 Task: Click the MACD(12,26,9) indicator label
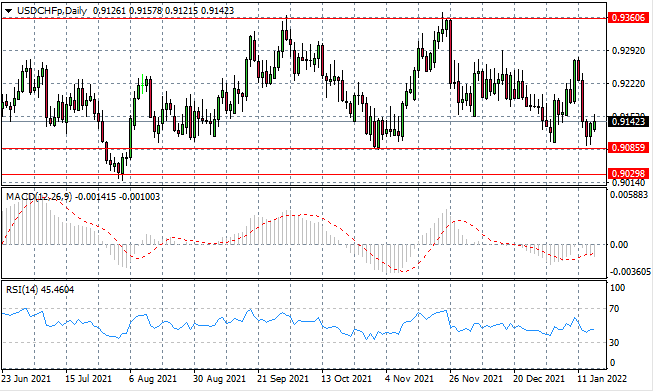39,197
